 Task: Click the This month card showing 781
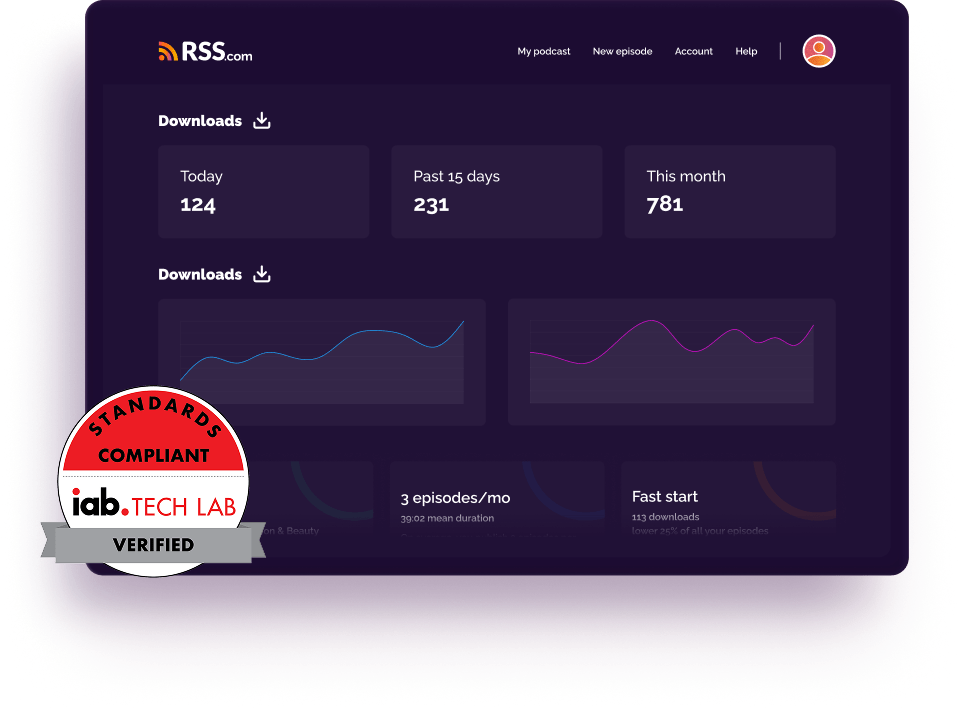pos(729,191)
